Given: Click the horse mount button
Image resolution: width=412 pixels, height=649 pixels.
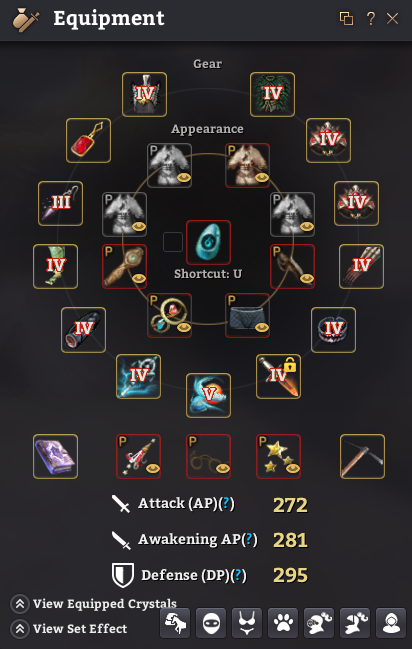Looking at the screenshot, I should [175, 623].
